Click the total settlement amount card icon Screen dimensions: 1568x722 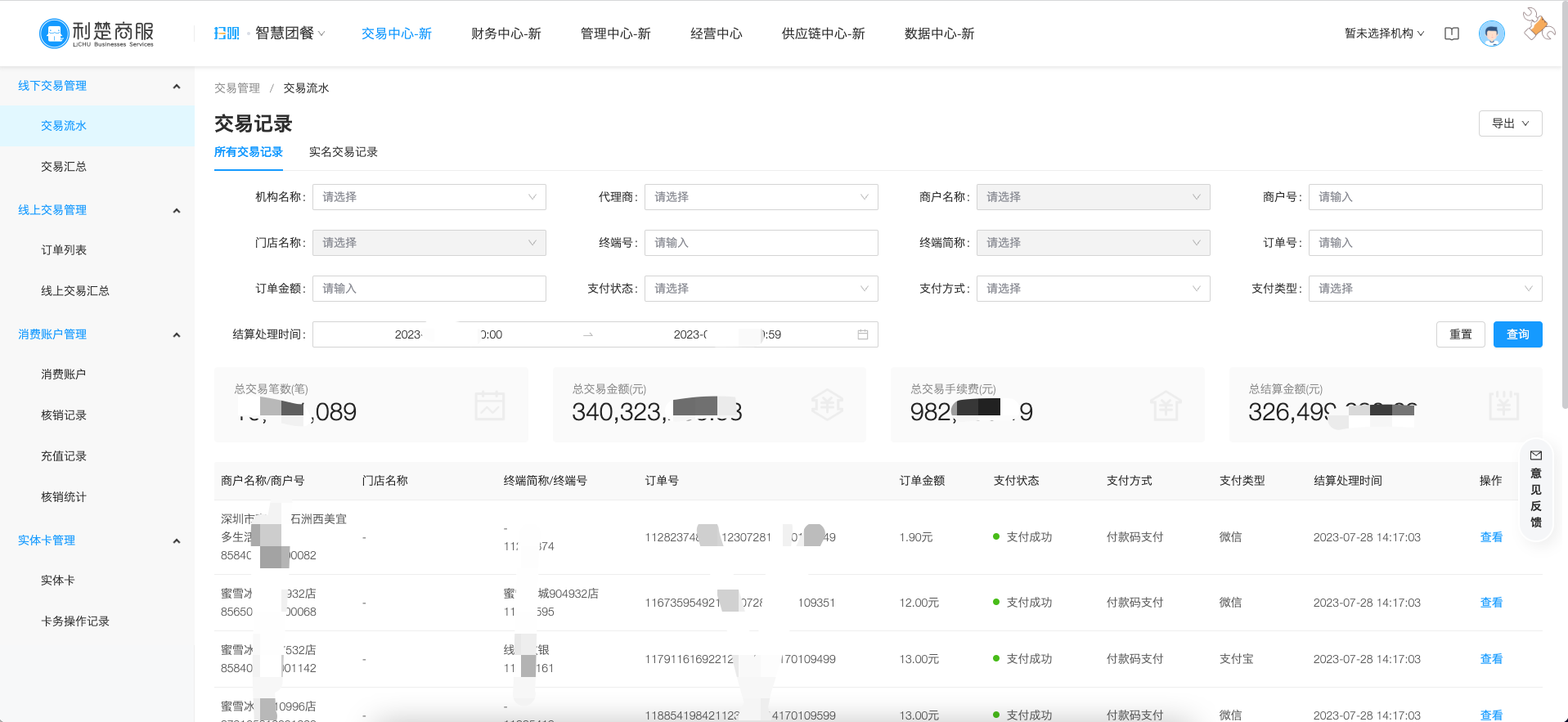(1504, 406)
